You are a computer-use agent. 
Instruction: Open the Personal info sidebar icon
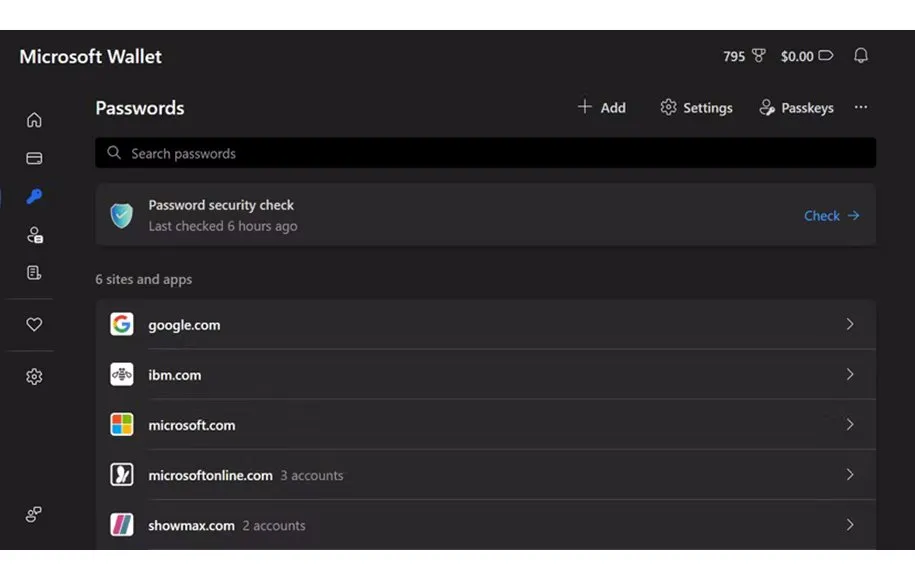pyautogui.click(x=34, y=235)
